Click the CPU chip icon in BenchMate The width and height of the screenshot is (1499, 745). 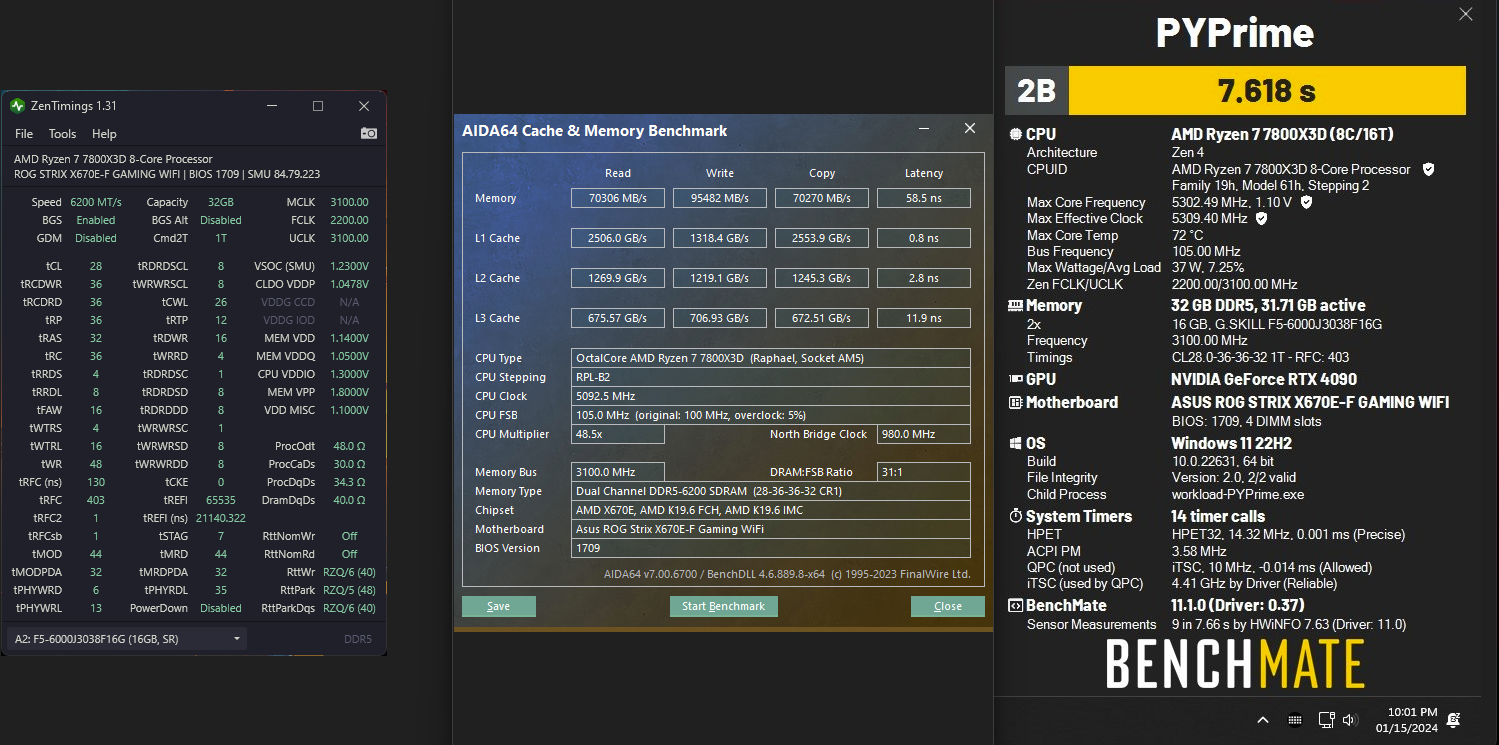click(1016, 134)
